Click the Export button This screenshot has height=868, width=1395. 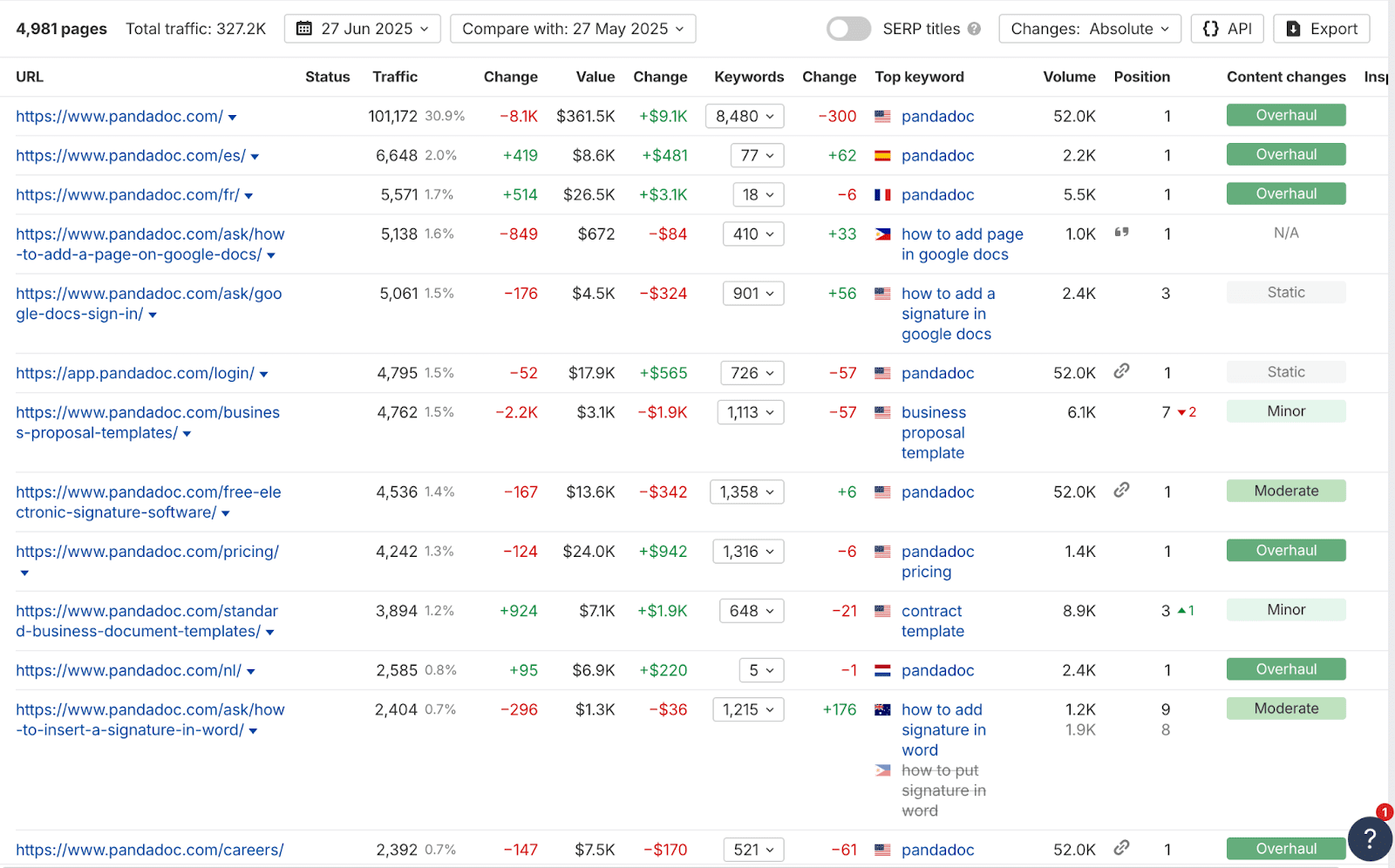click(1321, 29)
